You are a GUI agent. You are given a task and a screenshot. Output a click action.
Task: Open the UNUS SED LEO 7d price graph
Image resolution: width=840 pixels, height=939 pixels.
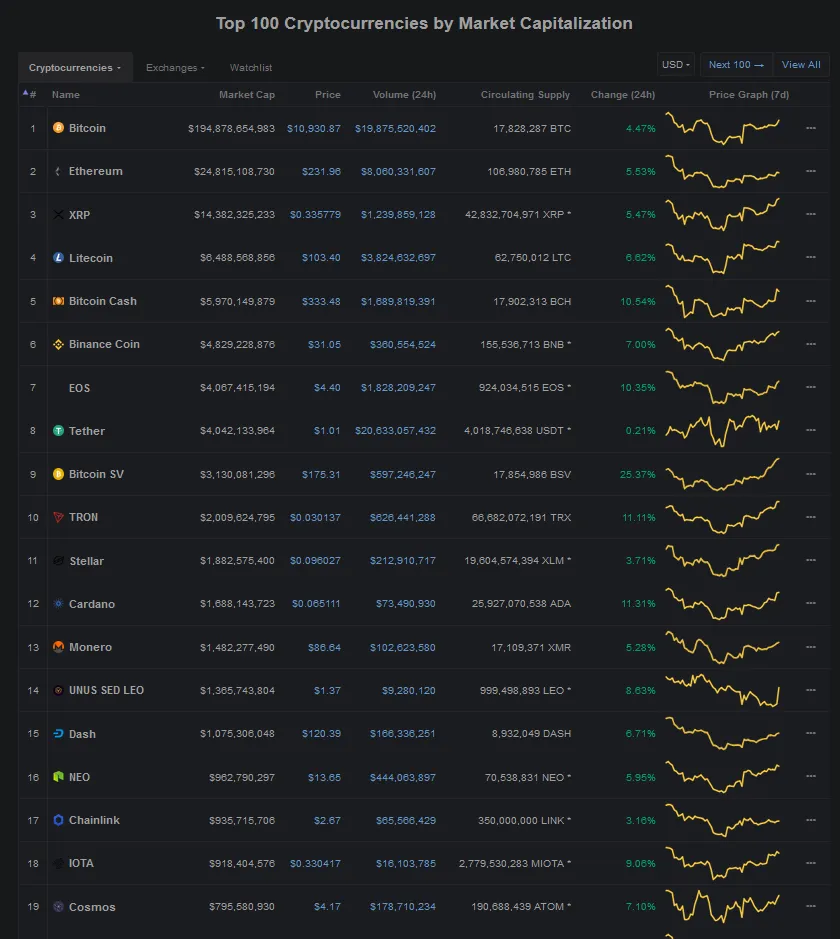tap(723, 690)
